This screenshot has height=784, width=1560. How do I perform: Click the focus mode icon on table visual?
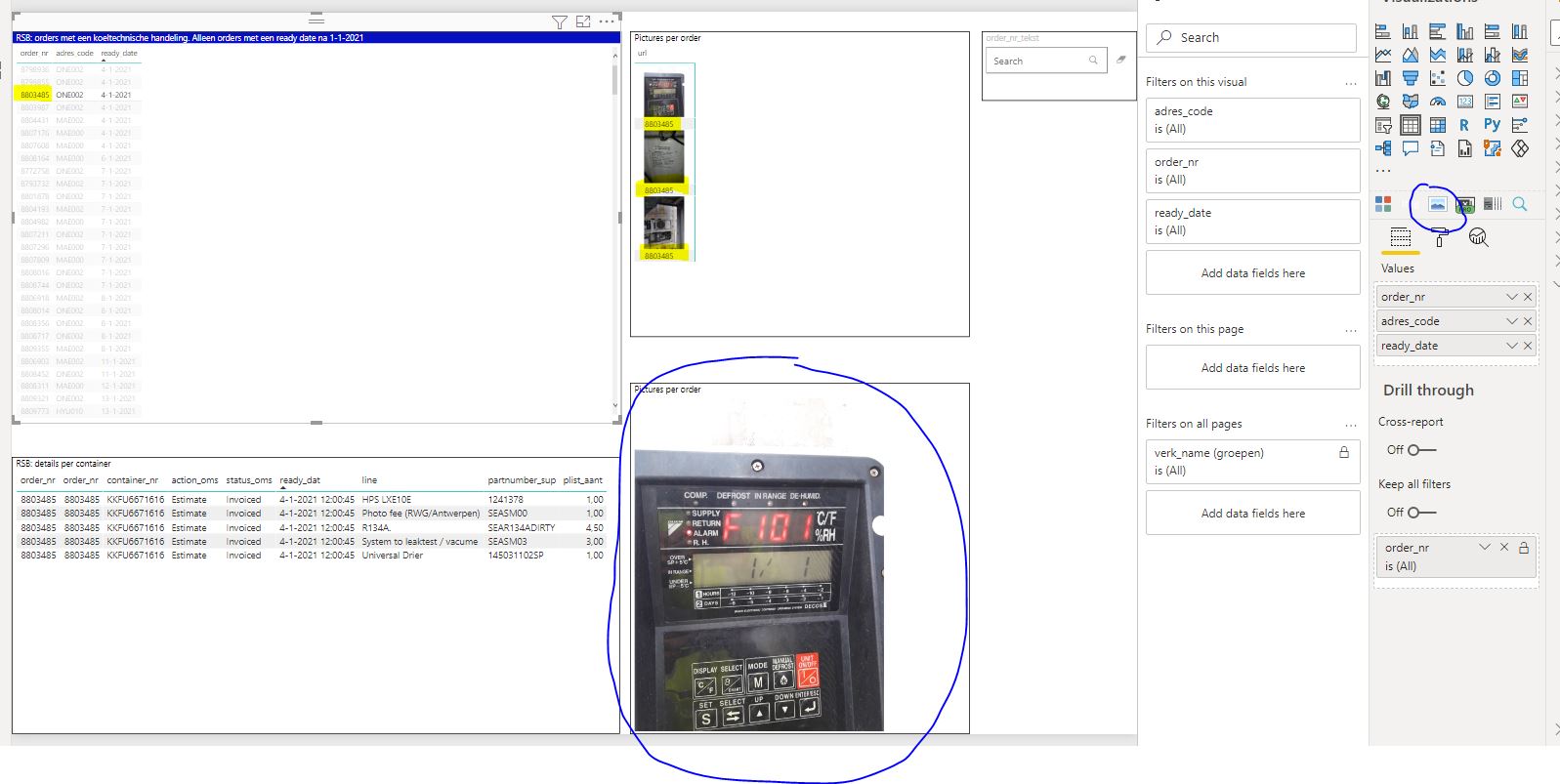(x=583, y=21)
